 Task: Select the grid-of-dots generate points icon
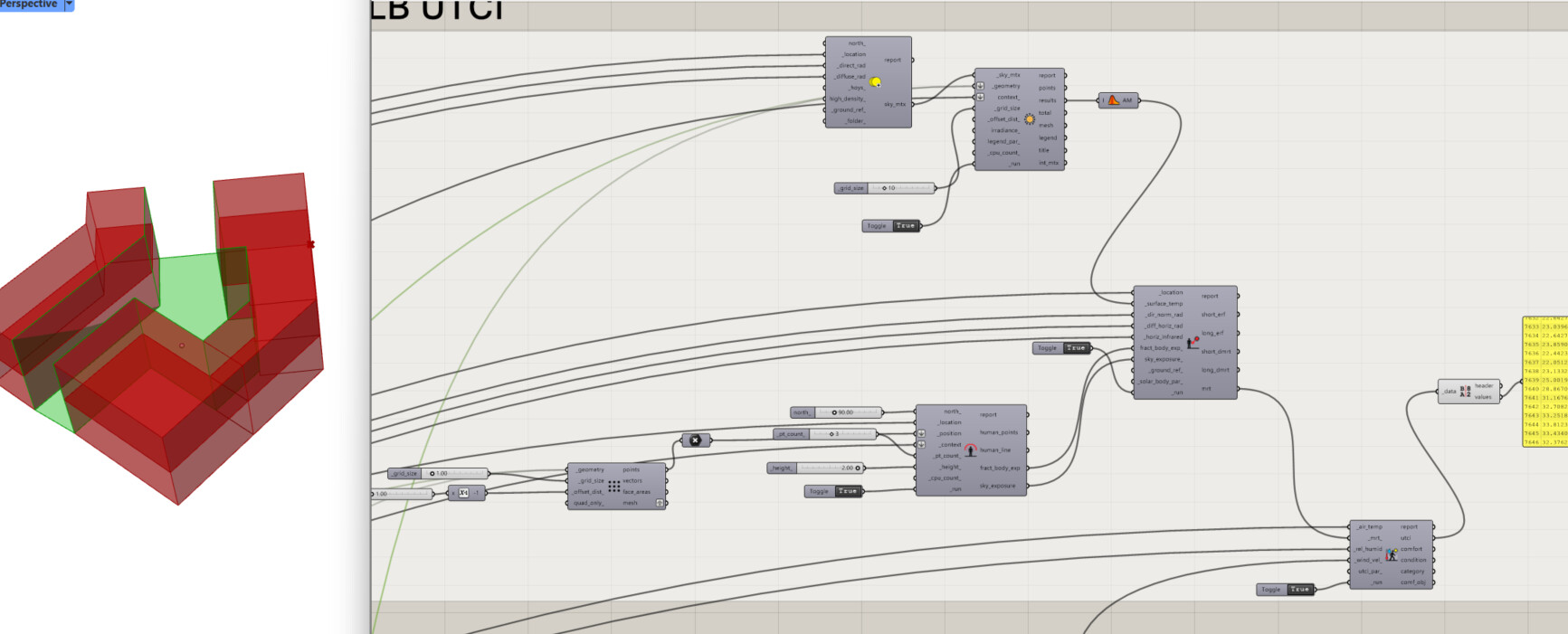coord(613,487)
